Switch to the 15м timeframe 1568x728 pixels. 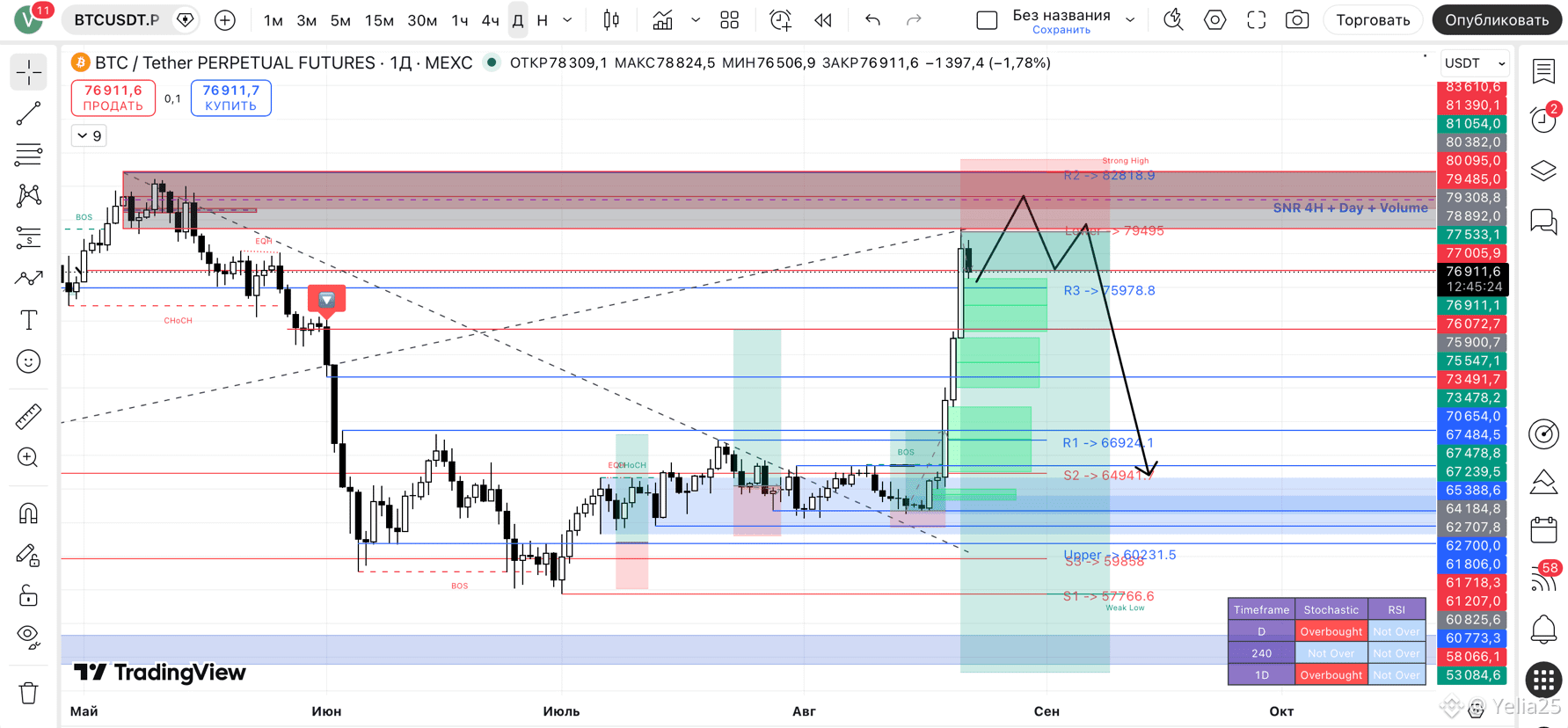click(x=379, y=19)
